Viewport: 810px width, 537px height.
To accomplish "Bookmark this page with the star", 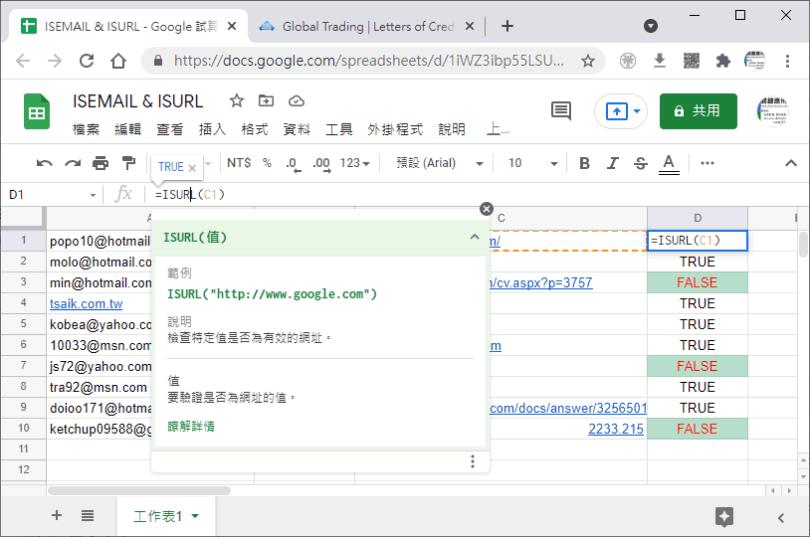I will click(x=587, y=61).
